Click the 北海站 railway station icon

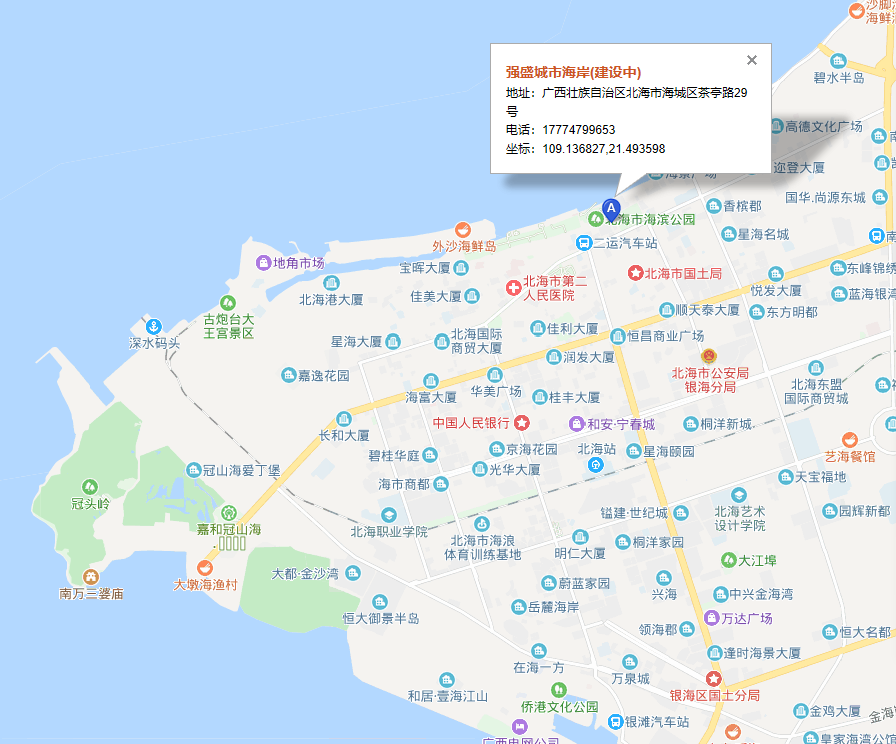[596, 465]
